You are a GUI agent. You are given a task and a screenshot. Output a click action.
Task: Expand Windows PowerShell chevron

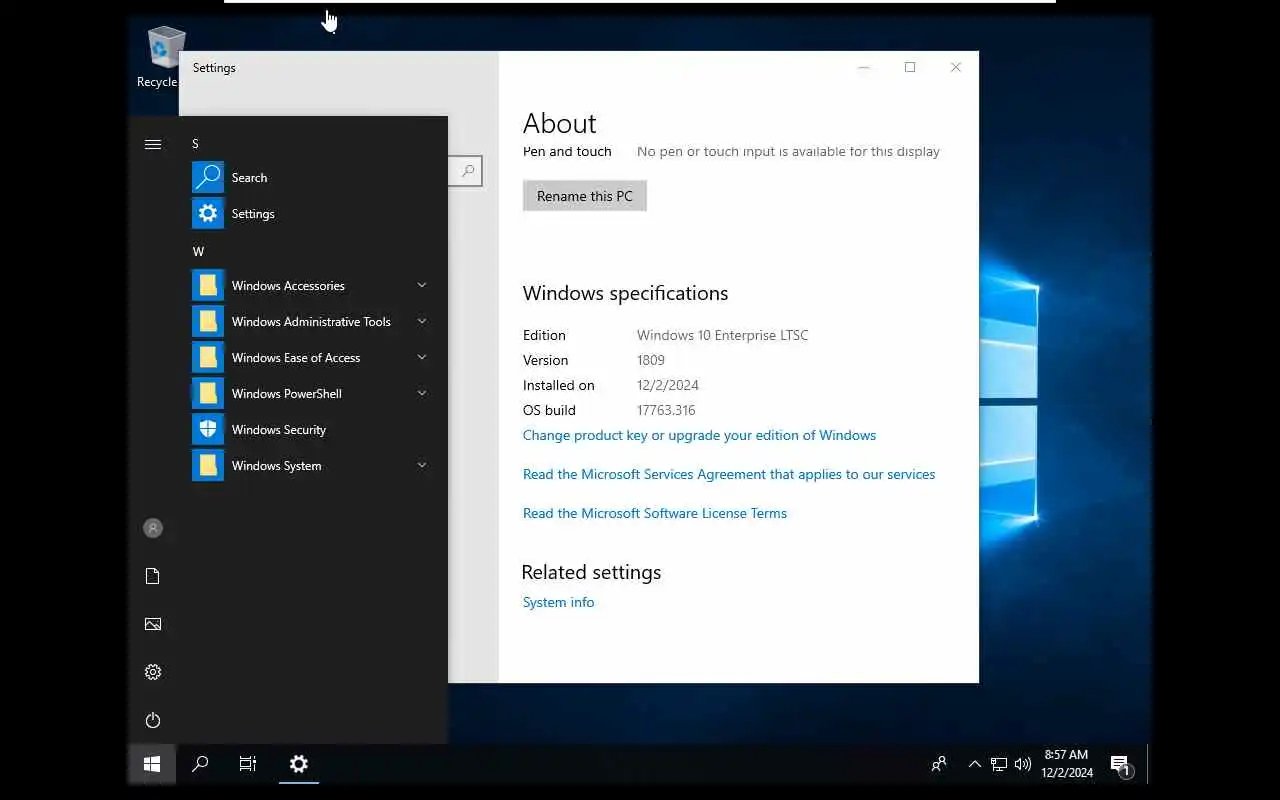(422, 393)
